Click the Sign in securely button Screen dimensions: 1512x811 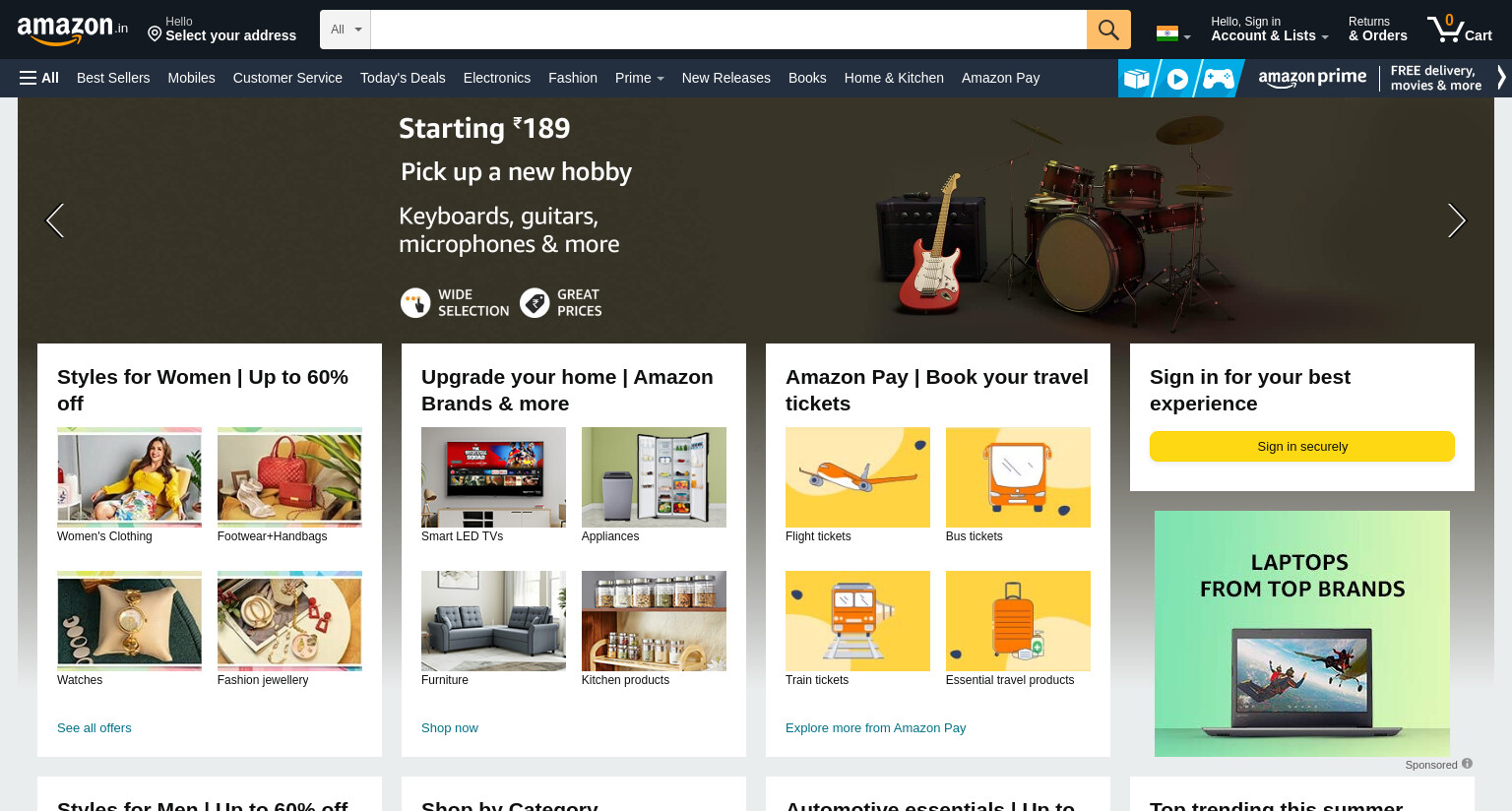tap(1302, 446)
